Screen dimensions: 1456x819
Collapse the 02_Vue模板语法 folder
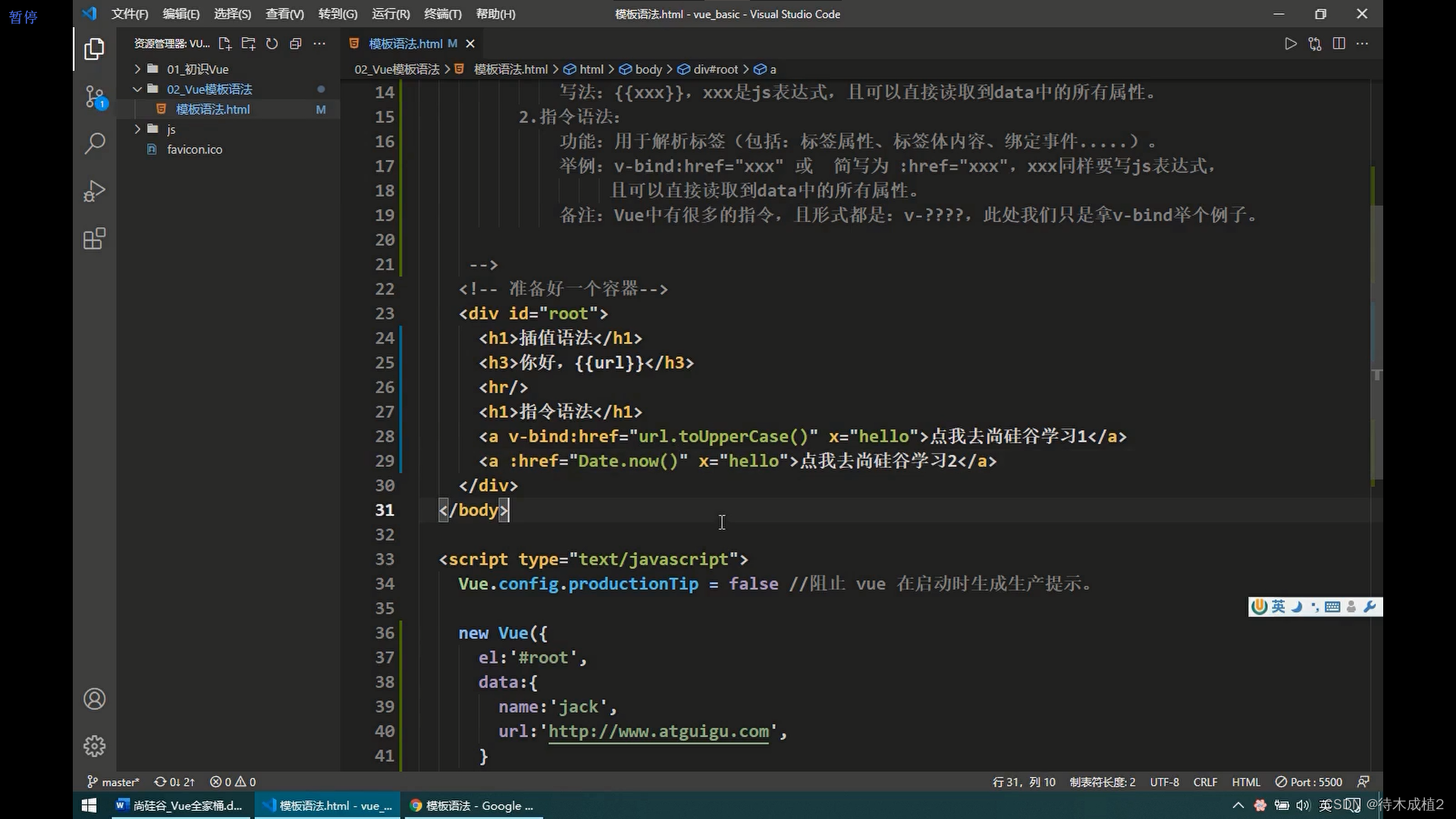pos(227,89)
